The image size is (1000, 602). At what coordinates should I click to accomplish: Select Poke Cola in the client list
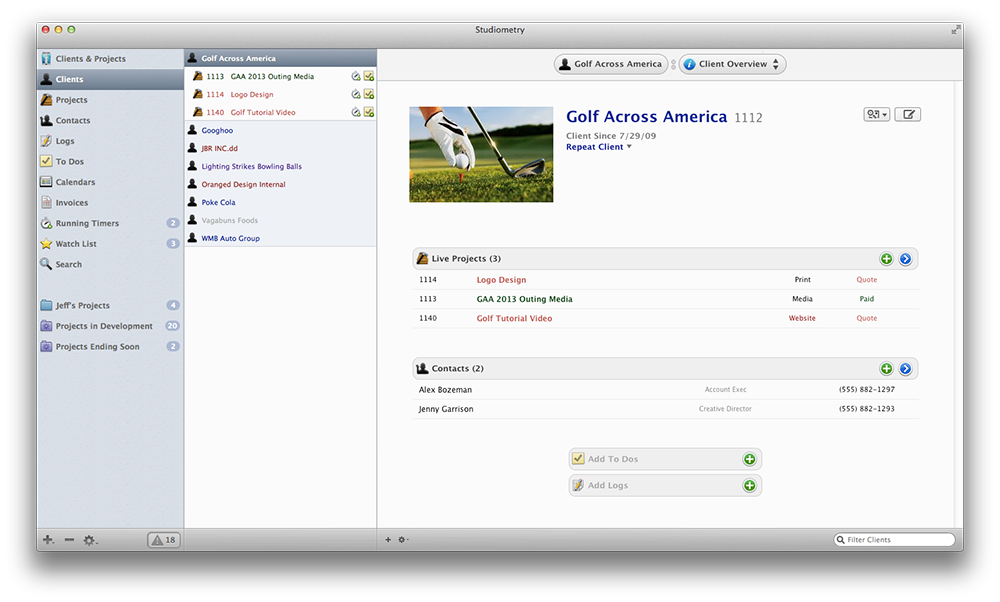(x=218, y=202)
